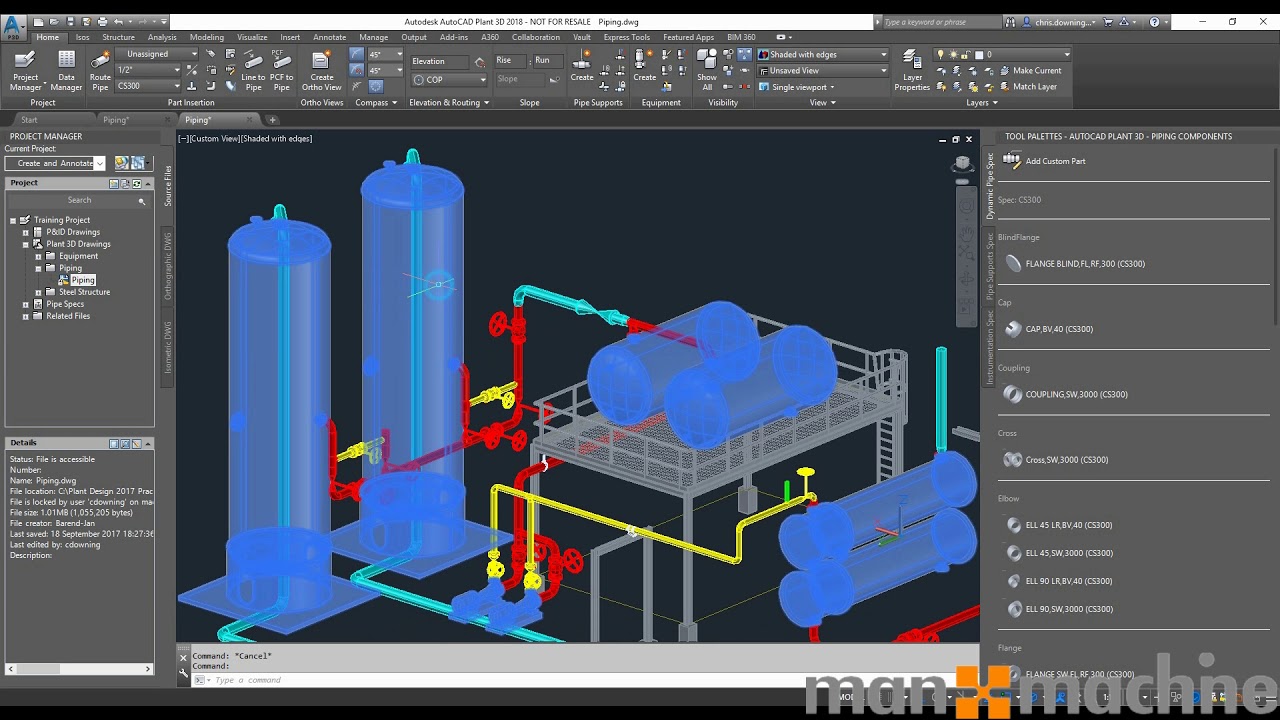
Task: Click the Help question mark icon
Action: 1154,21
